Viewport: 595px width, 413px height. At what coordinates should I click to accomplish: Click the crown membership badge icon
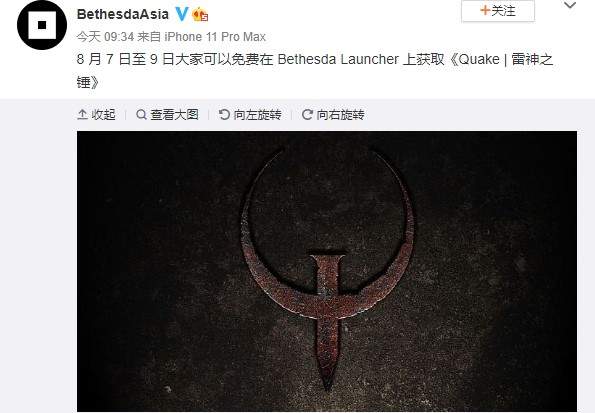pyautogui.click(x=200, y=15)
